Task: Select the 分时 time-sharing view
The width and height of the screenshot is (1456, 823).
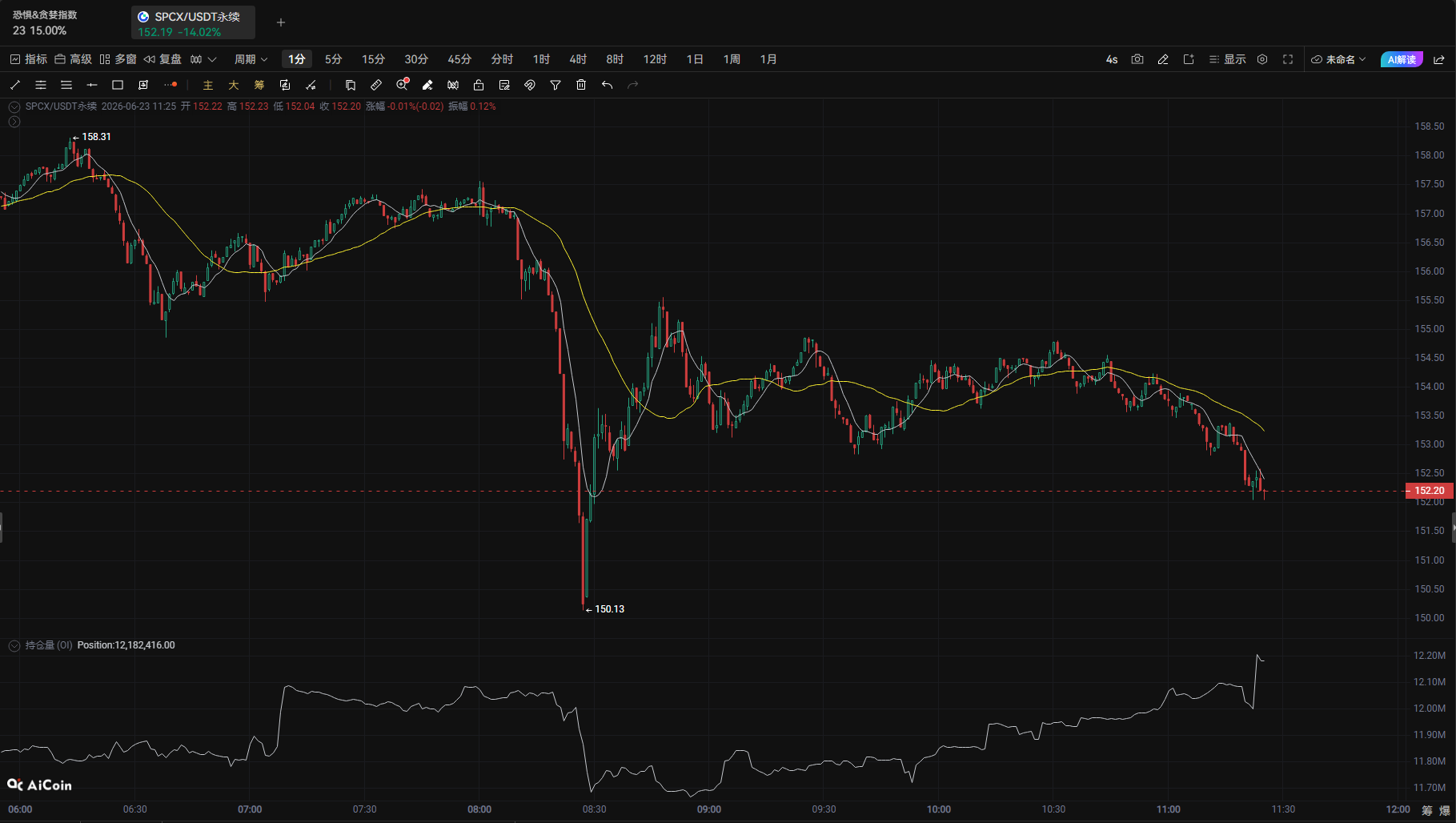Action: pyautogui.click(x=502, y=59)
